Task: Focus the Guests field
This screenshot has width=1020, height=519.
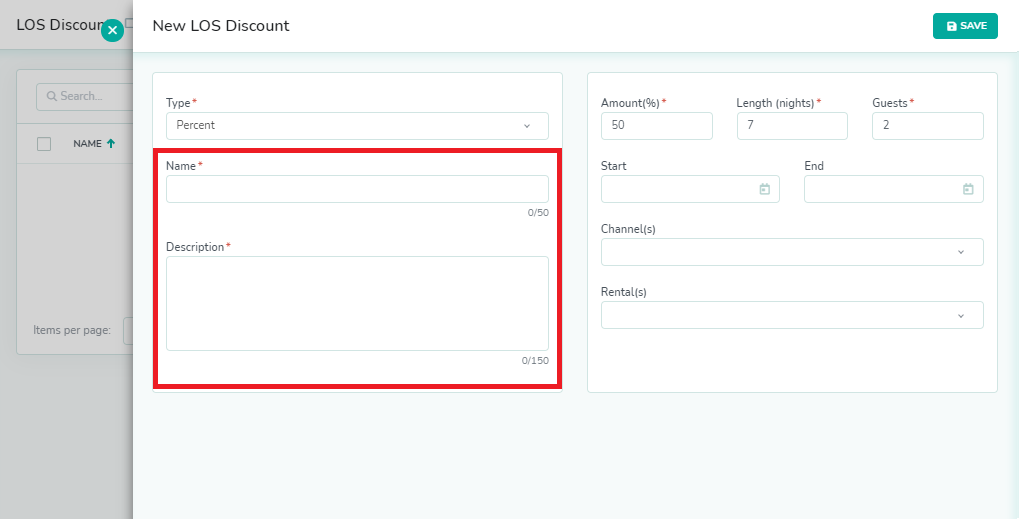Action: coord(928,126)
